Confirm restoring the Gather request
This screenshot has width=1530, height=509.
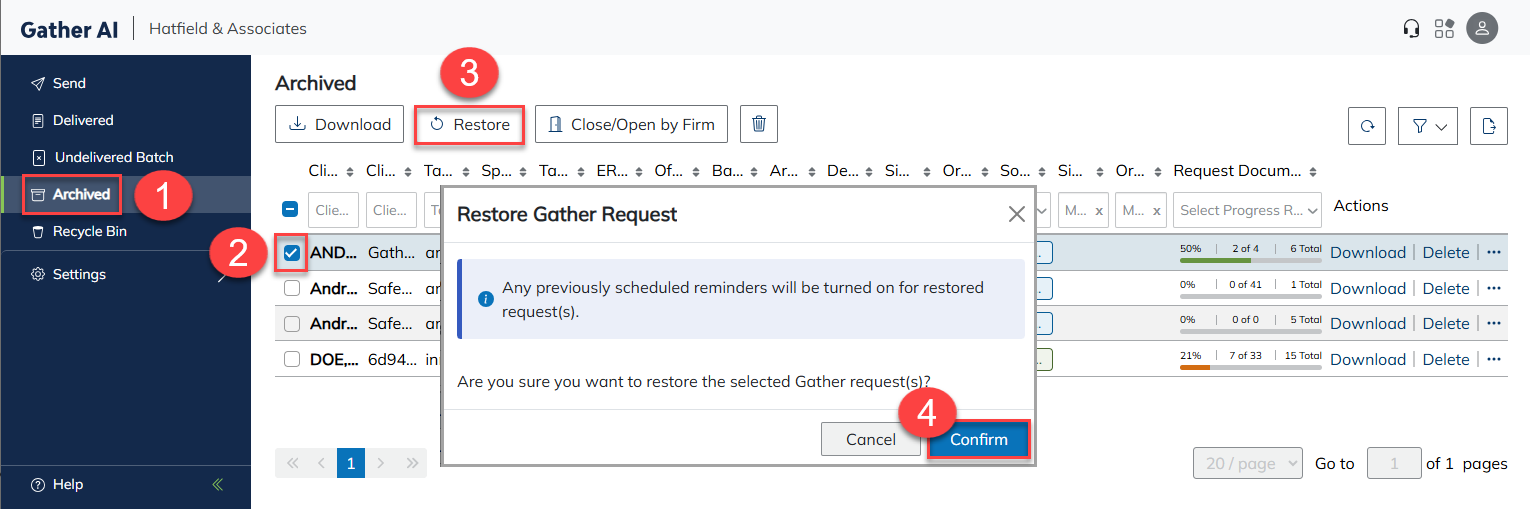click(978, 440)
